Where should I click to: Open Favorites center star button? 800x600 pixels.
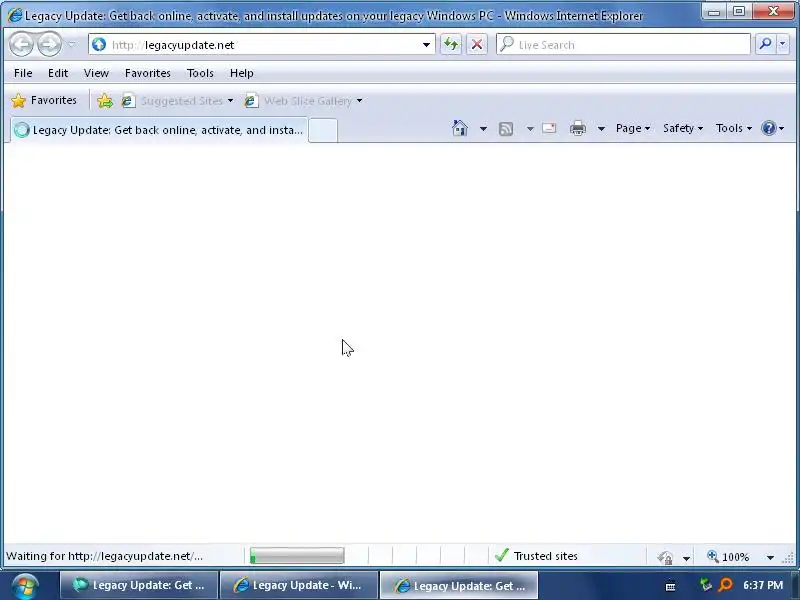pyautogui.click(x=44, y=101)
